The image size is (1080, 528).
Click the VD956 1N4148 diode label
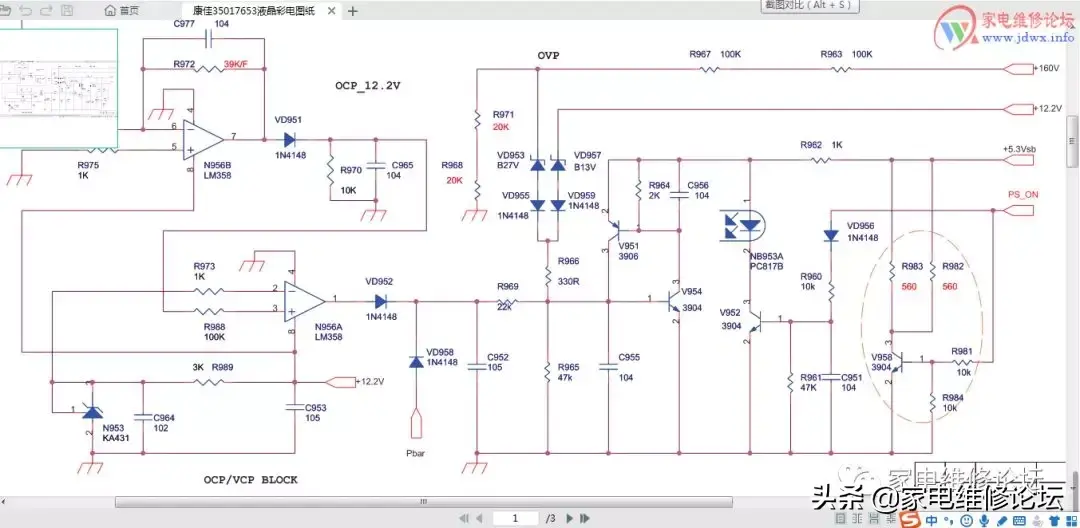[862, 231]
